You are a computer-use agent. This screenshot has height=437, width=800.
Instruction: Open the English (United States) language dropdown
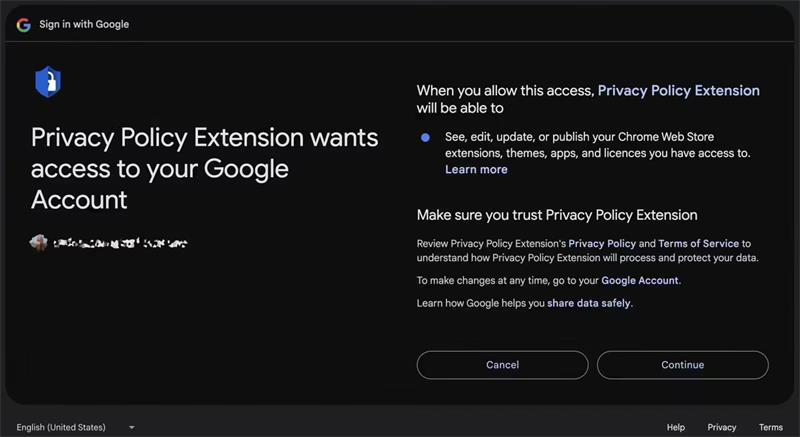tap(76, 427)
